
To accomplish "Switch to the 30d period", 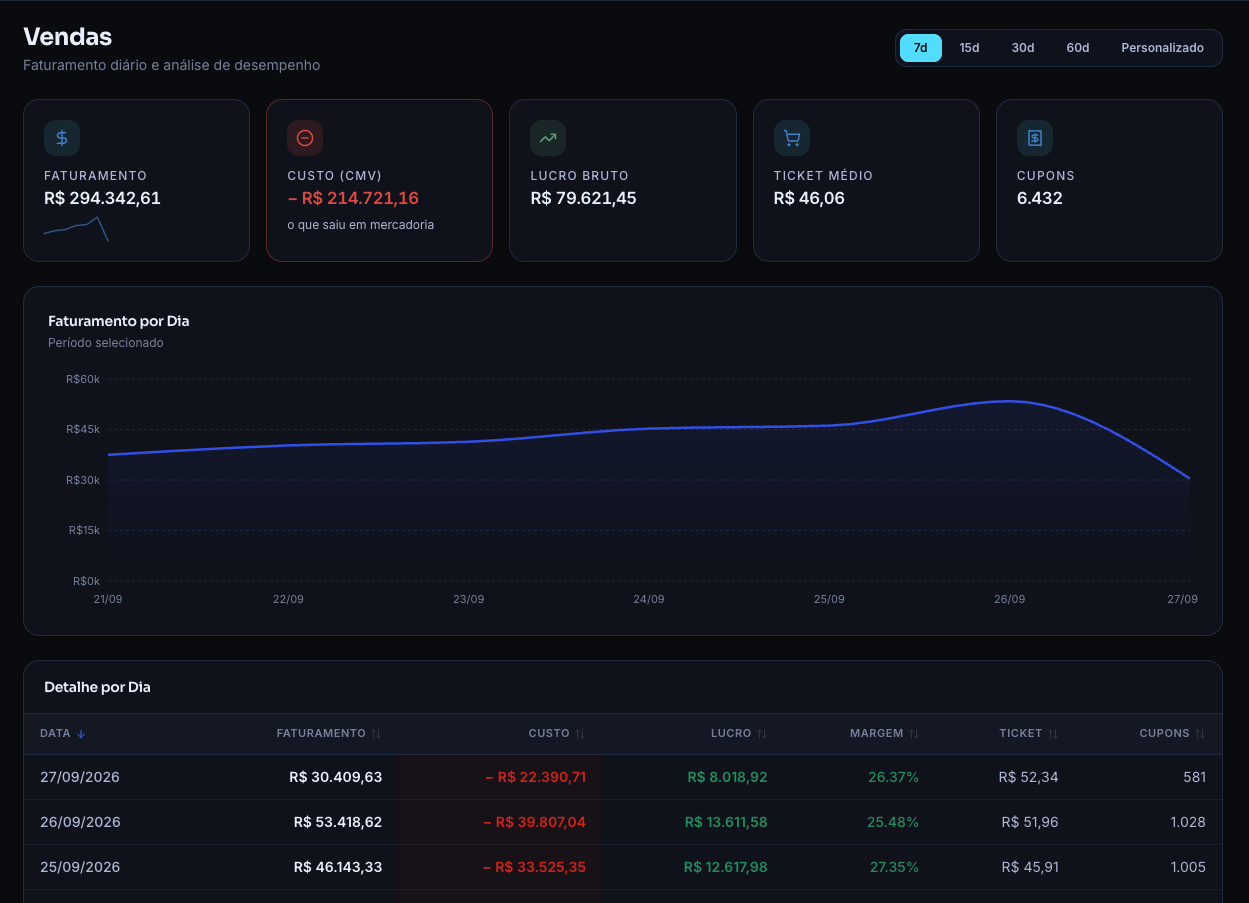I will (1023, 48).
